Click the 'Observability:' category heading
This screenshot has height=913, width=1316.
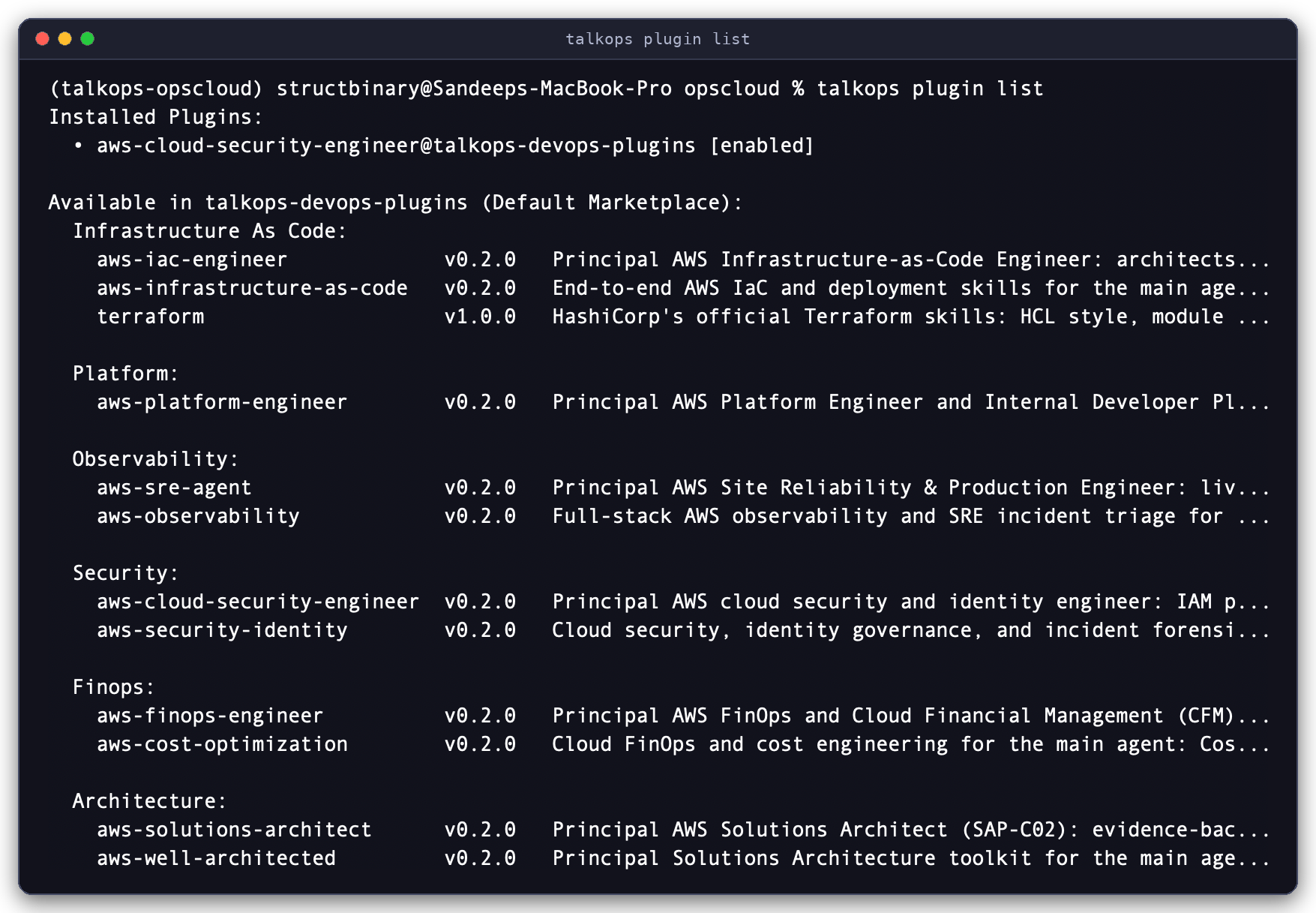pos(156,459)
